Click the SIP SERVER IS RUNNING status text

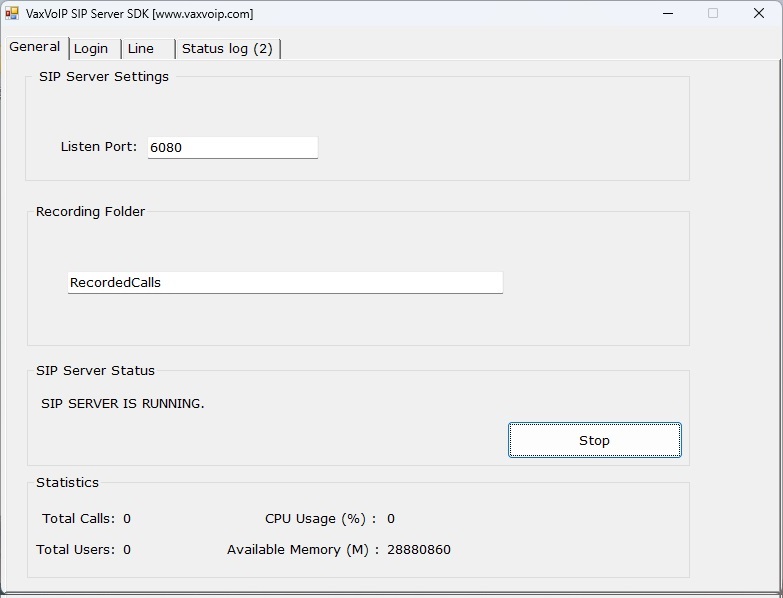(123, 404)
